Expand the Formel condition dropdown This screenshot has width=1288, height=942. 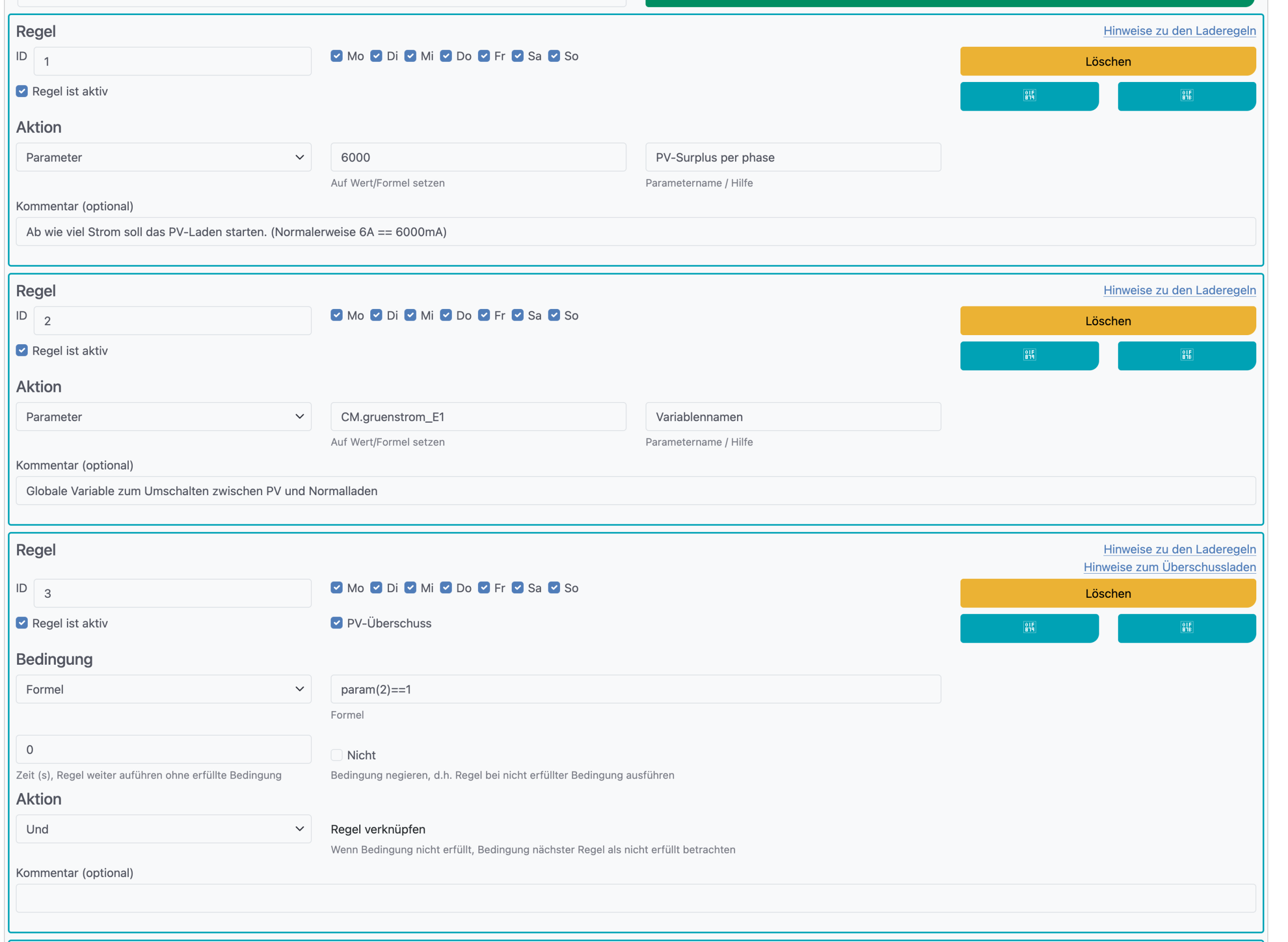pyautogui.click(x=164, y=689)
